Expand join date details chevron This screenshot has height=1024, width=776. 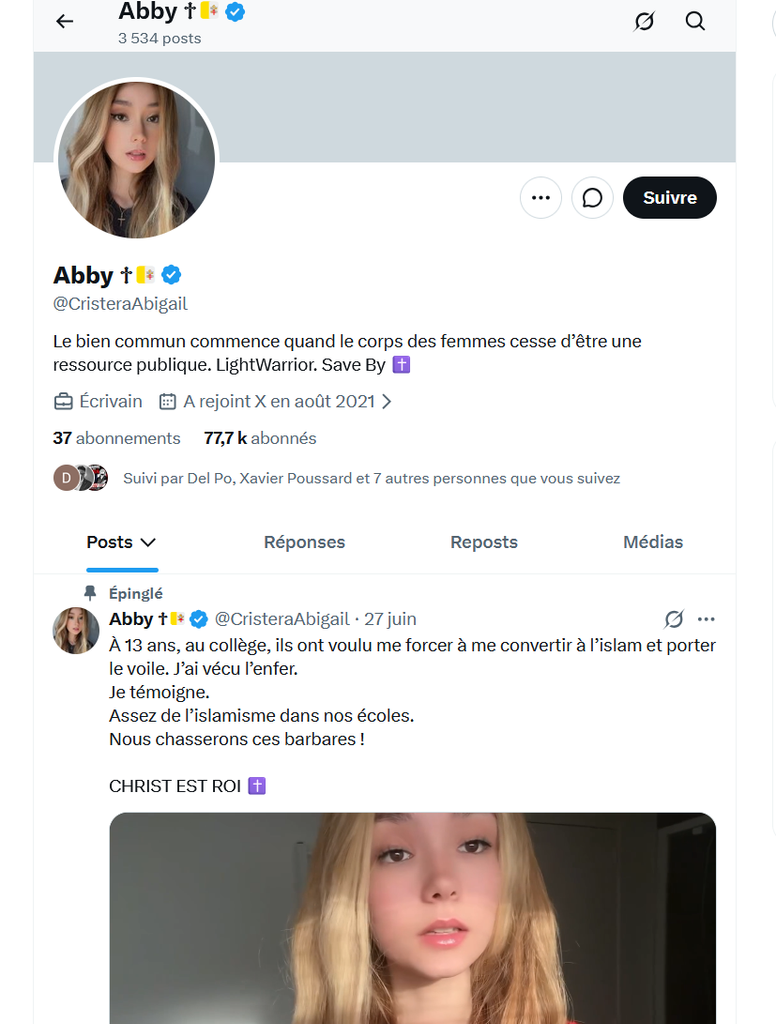point(387,402)
